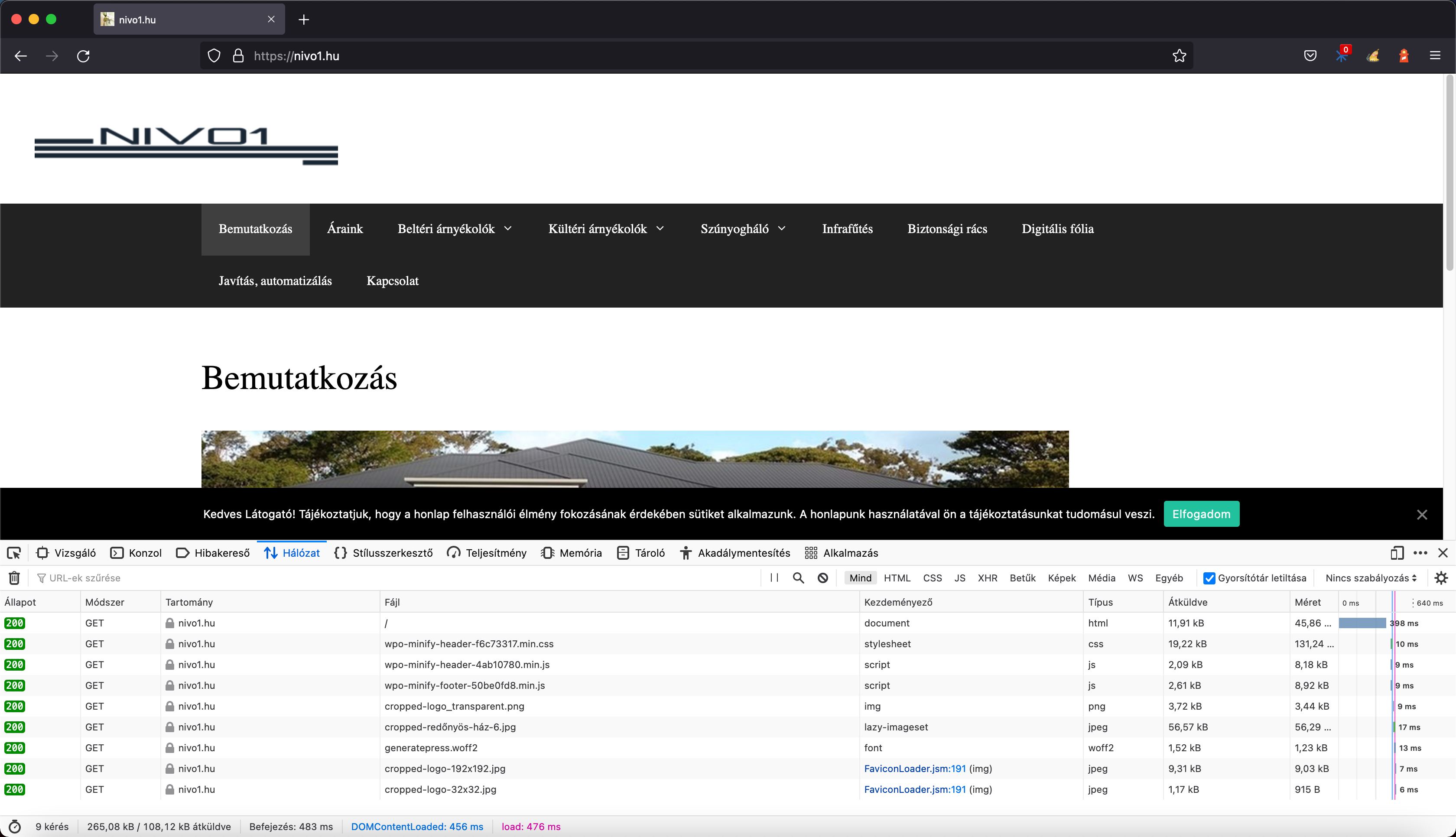
Task: Clear network log with trash icon
Action: 14,578
